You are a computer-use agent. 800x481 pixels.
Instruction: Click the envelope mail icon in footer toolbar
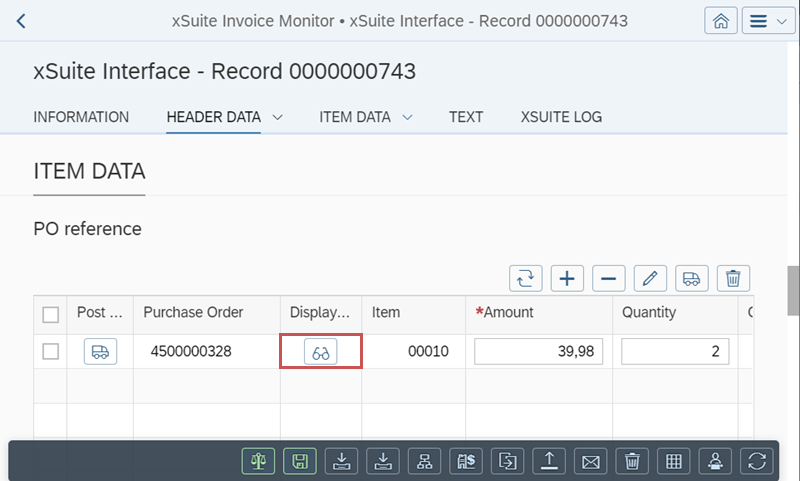click(x=590, y=461)
